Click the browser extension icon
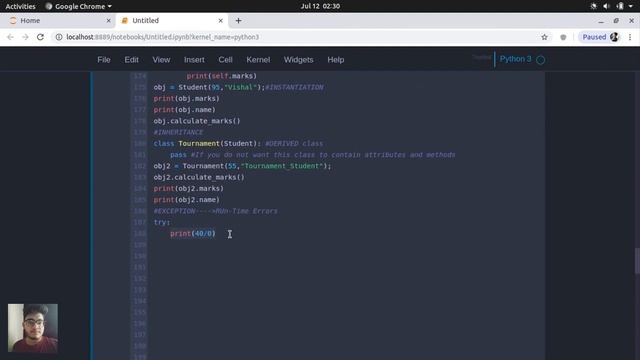Image resolution: width=640 pixels, height=360 pixels. (563, 37)
